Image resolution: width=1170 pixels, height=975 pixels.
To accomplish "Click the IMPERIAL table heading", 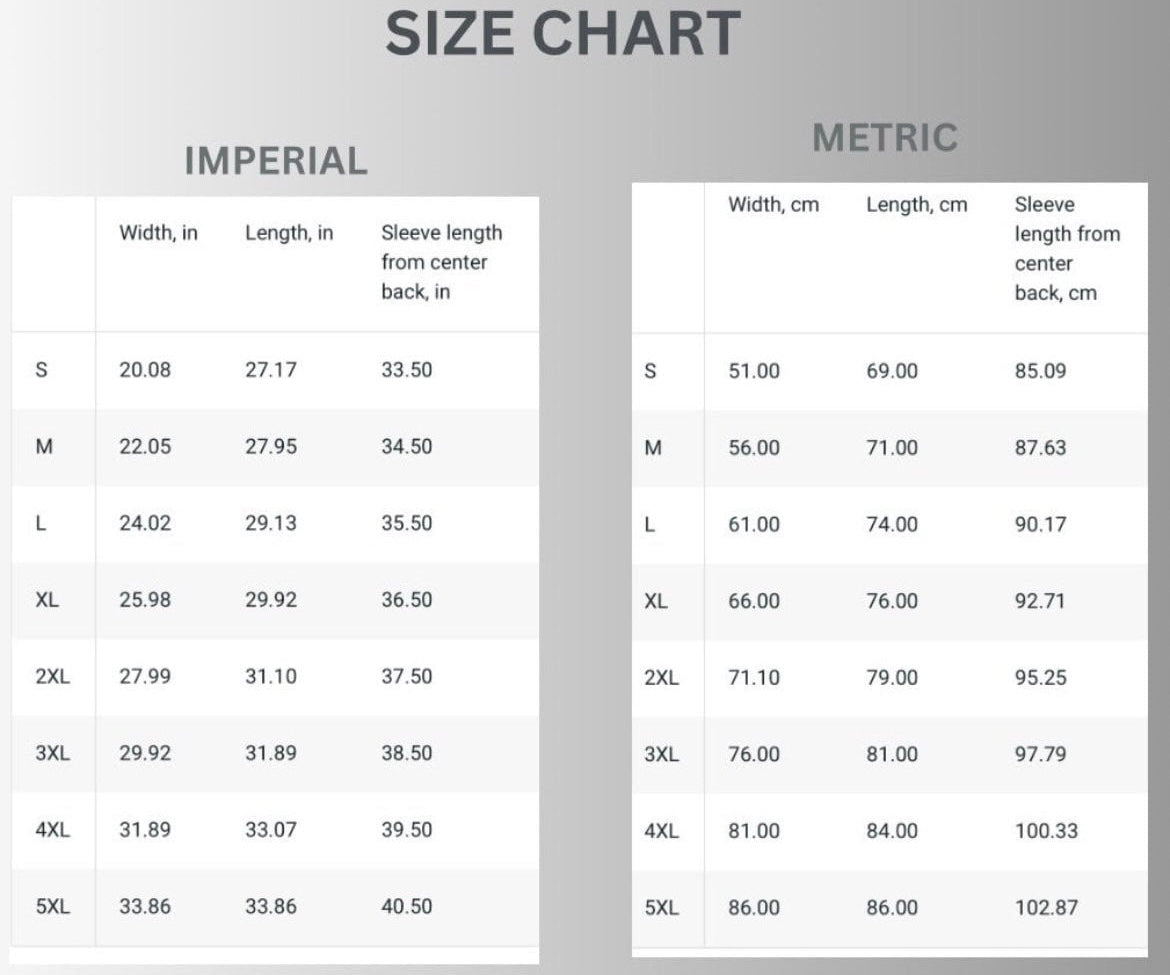I will tap(276, 161).
